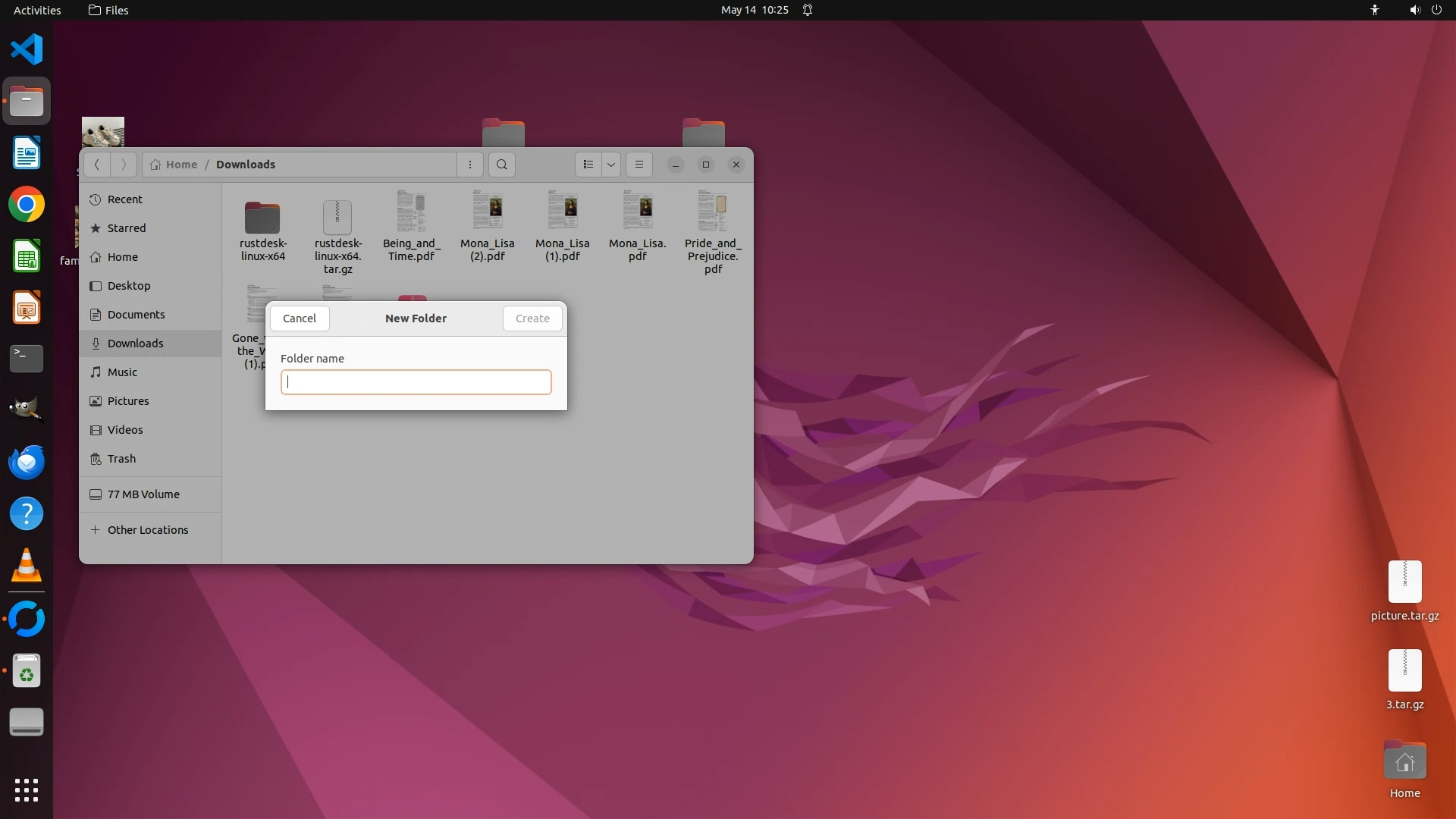This screenshot has height=819, width=1456.
Task: Go back with the back arrow
Action: pyautogui.click(x=96, y=165)
